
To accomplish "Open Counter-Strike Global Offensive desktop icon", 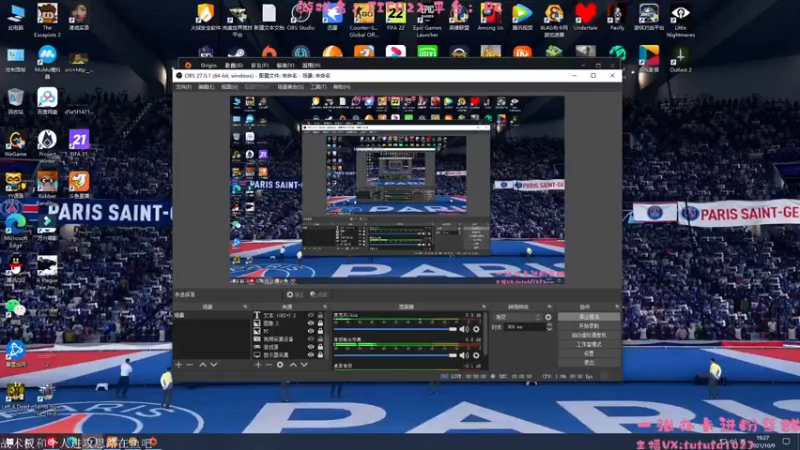I will [364, 20].
